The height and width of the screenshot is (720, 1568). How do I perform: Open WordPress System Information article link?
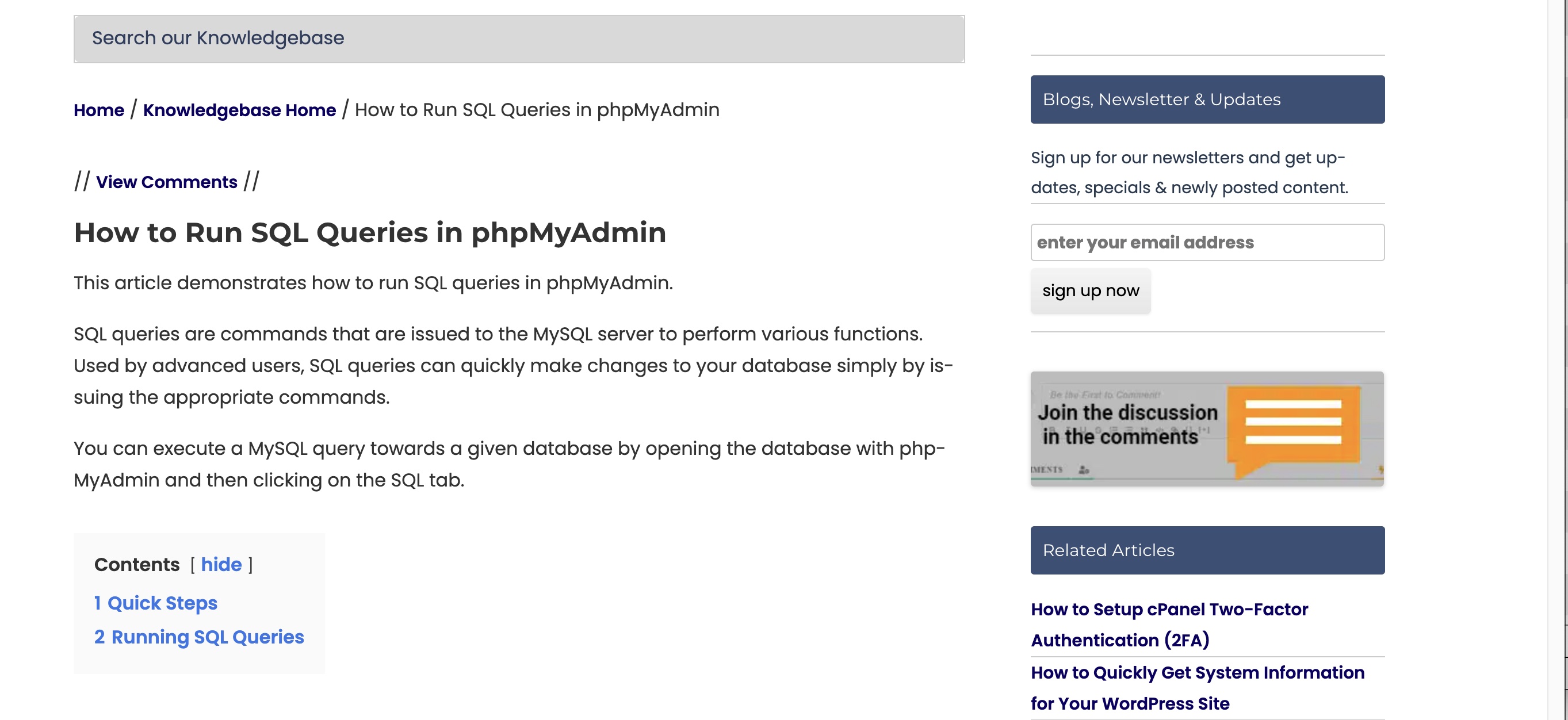point(1198,688)
